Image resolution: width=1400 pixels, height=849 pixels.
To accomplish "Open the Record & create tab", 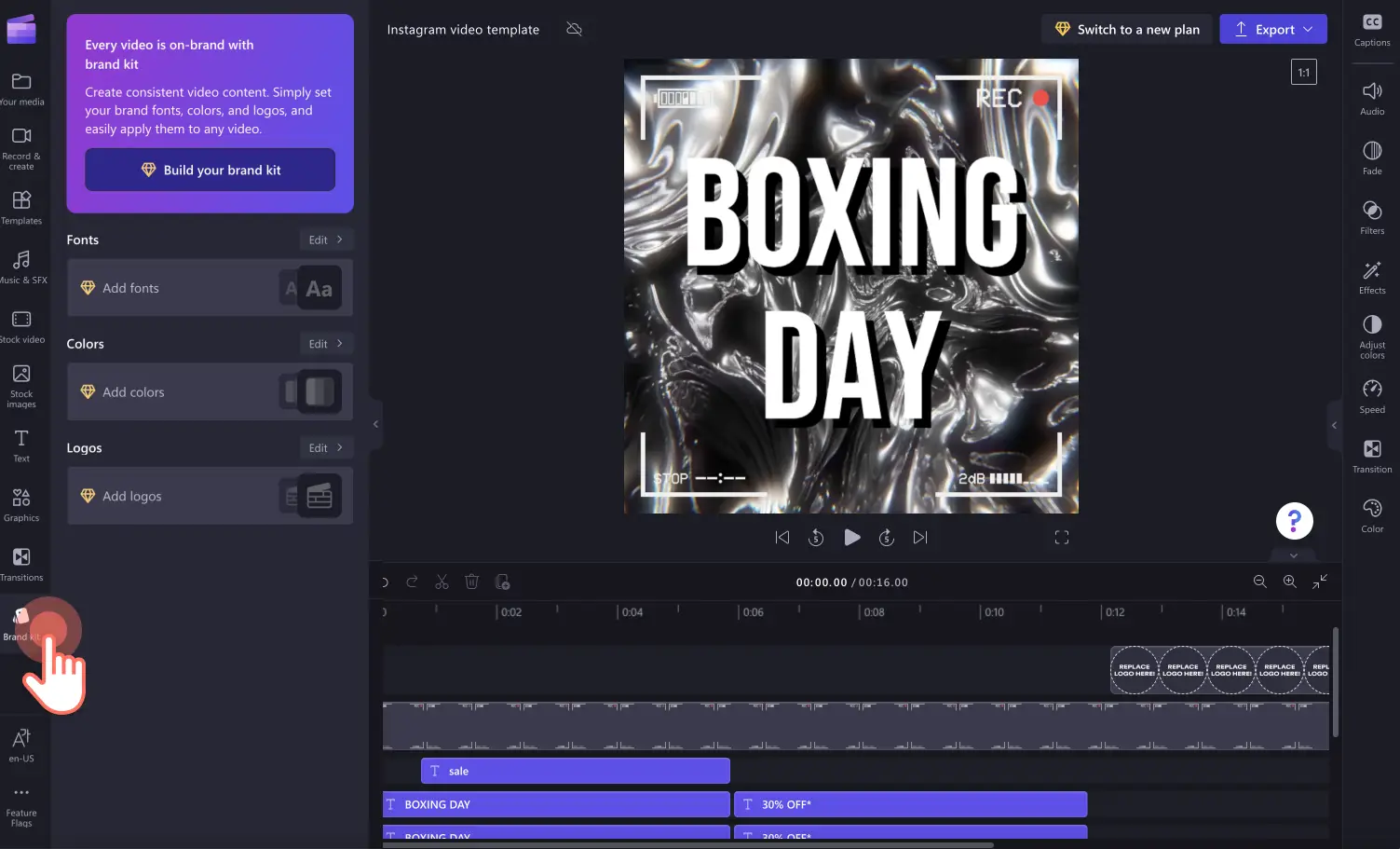I will tap(21, 148).
